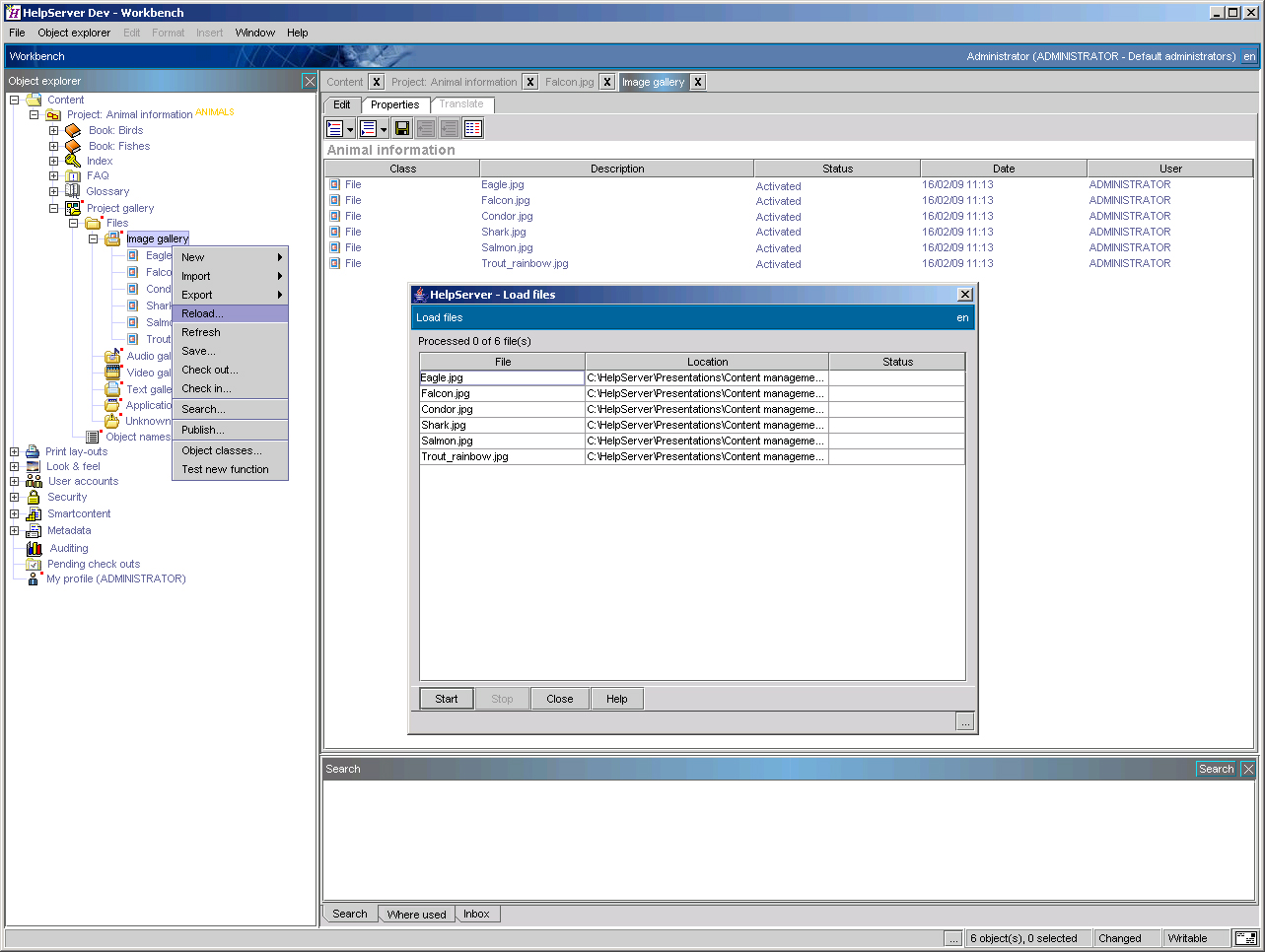
Task: Open the first list view toolbar icon
Action: coord(333,127)
